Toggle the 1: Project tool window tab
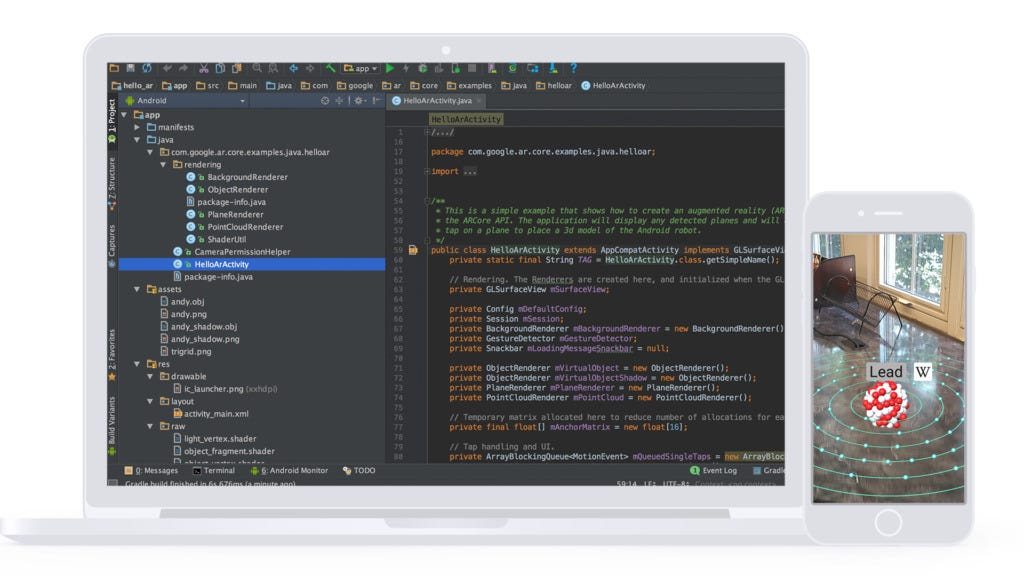This screenshot has width=1024, height=576. click(112, 121)
